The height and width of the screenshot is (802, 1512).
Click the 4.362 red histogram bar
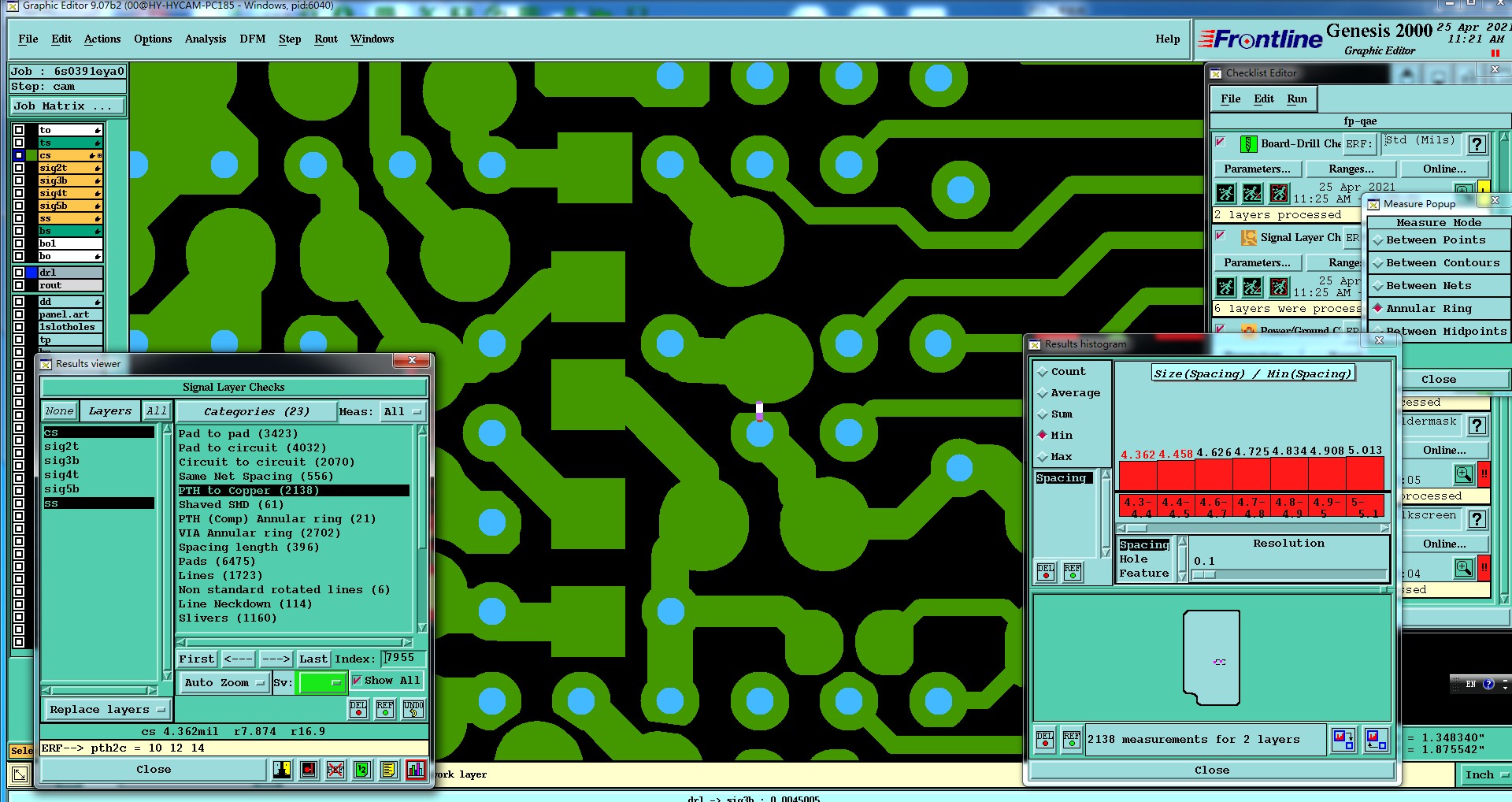click(x=1137, y=475)
